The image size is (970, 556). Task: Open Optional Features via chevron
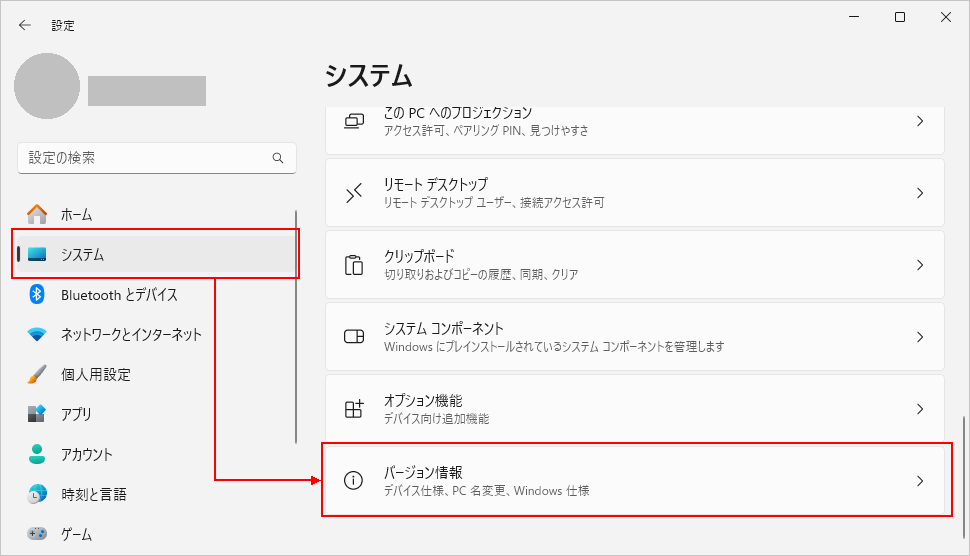[920, 409]
